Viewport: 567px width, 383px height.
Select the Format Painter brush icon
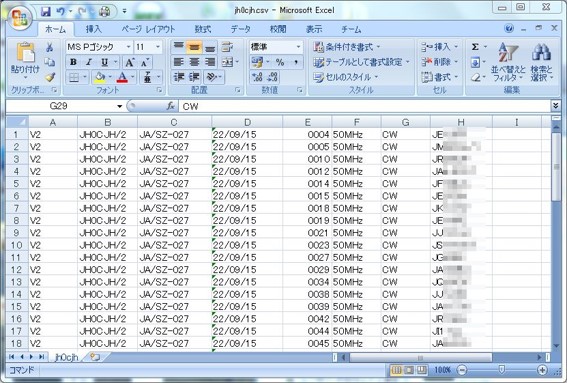50,77
